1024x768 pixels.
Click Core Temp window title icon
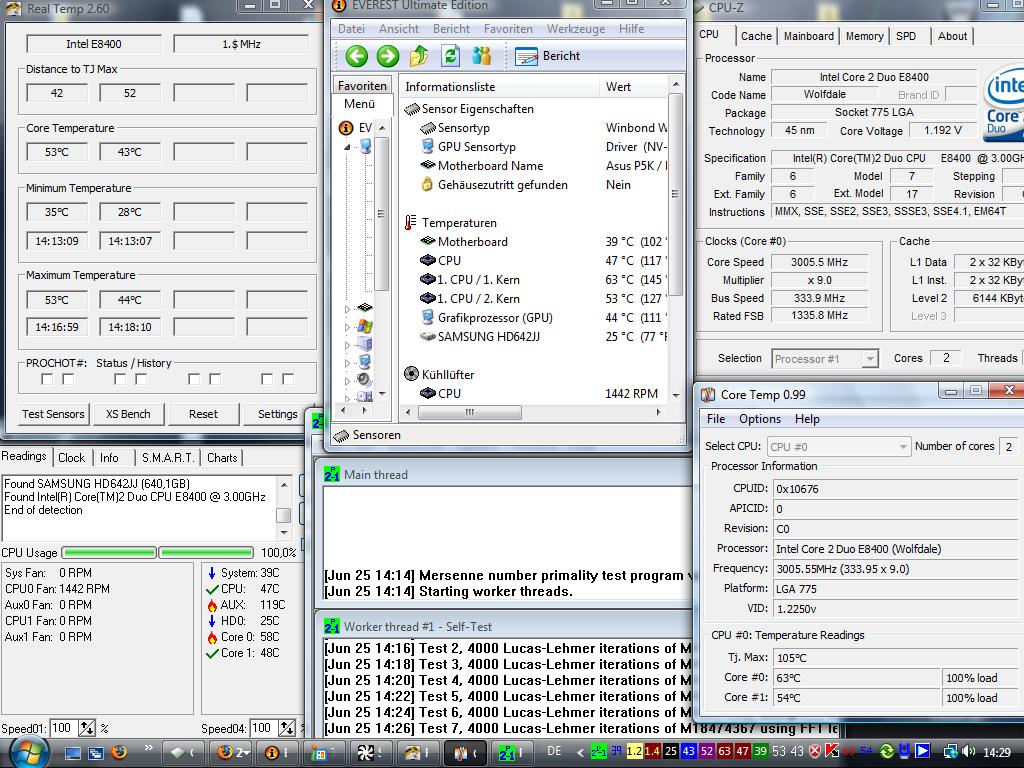coord(708,394)
